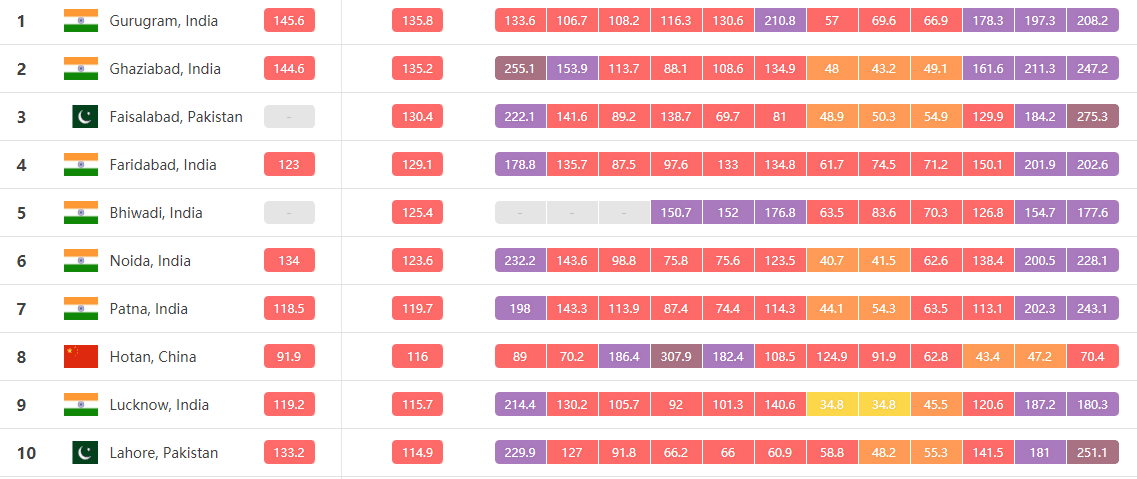Click the purple 232.2 cell for Noida
The width and height of the screenshot is (1137, 479).
[520, 261]
